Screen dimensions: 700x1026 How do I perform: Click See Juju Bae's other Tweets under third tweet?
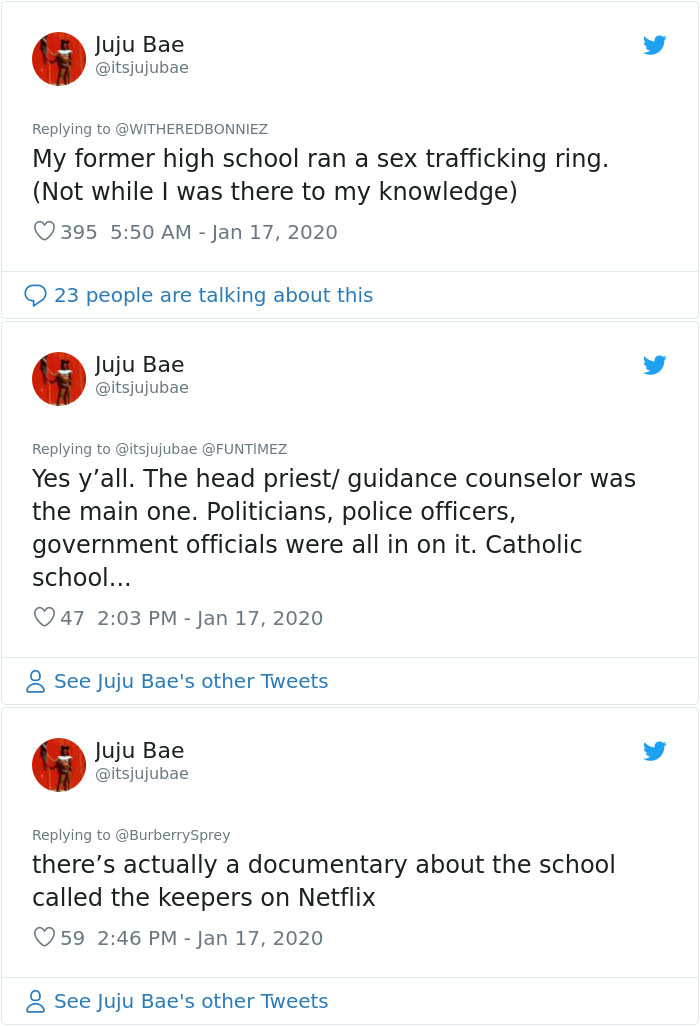[x=189, y=1001]
